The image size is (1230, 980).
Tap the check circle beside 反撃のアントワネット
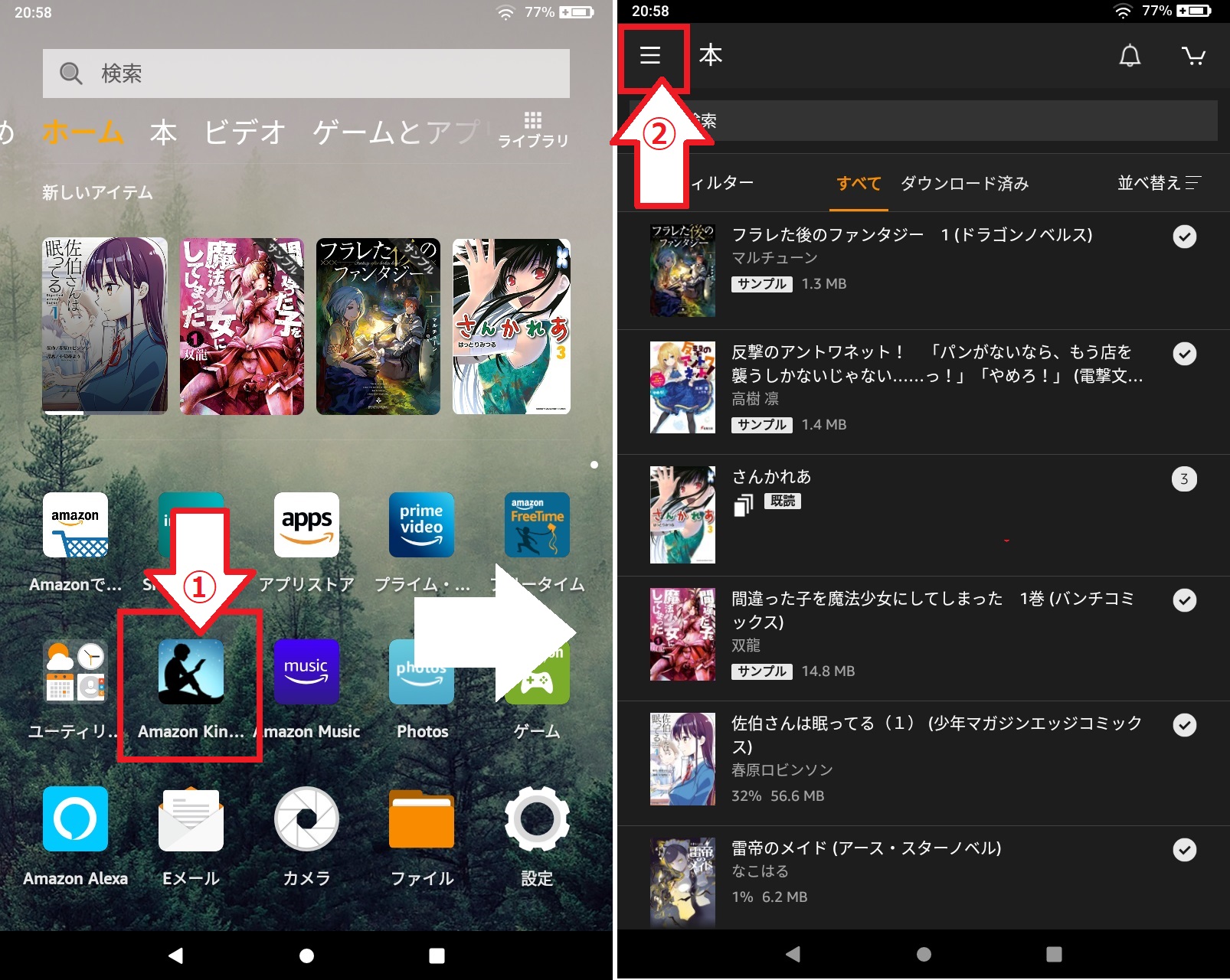pyautogui.click(x=1185, y=354)
